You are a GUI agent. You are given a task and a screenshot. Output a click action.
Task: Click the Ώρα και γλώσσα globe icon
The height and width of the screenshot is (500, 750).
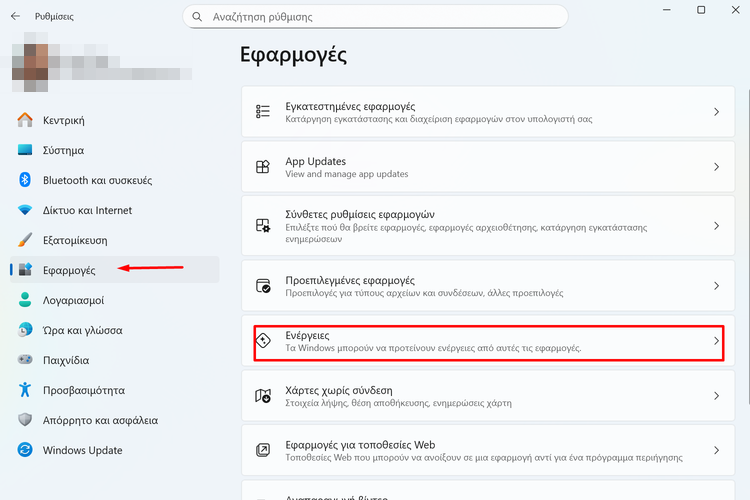click(x=26, y=330)
